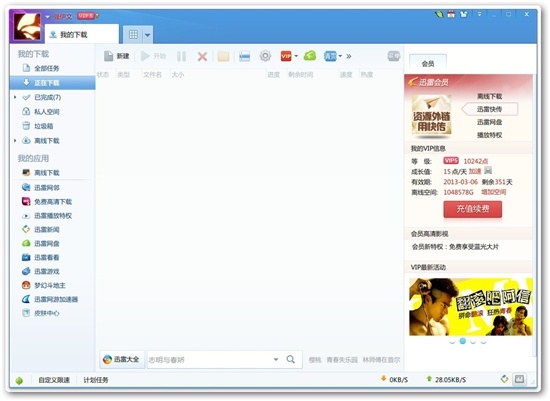Click the magnifier search icon
Image resolution: width=550 pixels, height=401 pixels.
click(x=290, y=359)
